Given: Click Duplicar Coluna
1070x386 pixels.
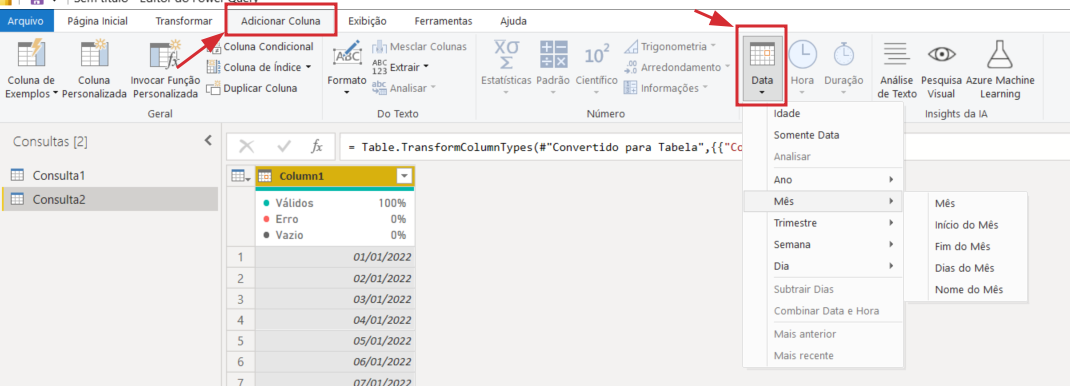Looking at the screenshot, I should [x=252, y=88].
